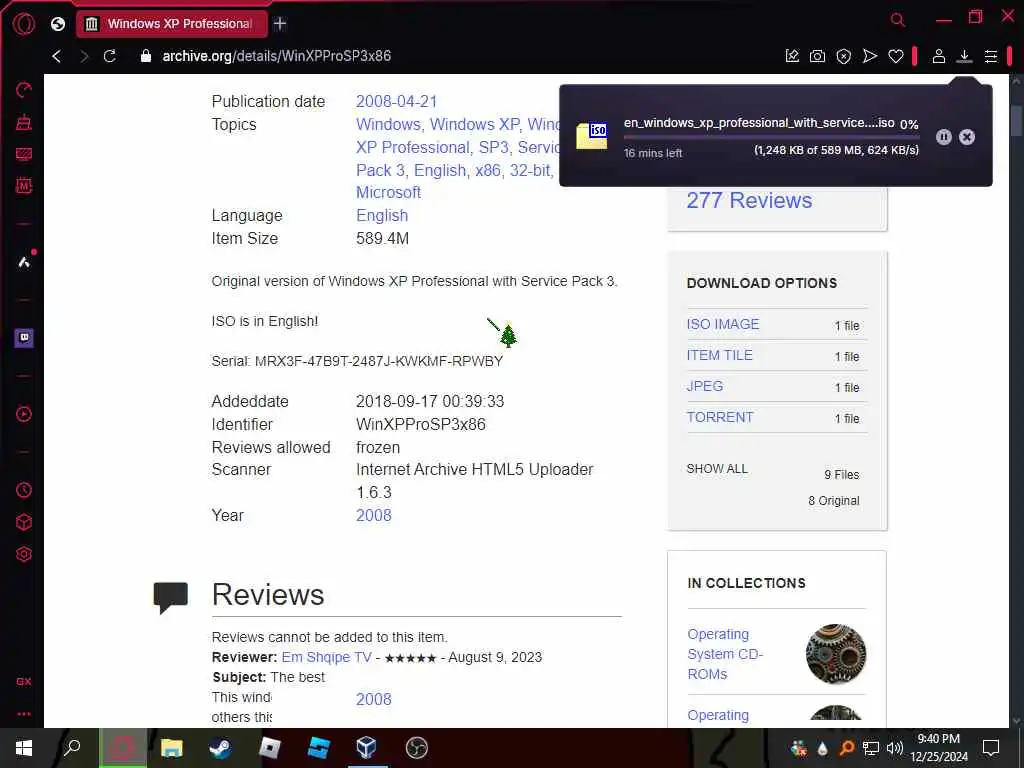Open the profile account icon

(x=938, y=56)
